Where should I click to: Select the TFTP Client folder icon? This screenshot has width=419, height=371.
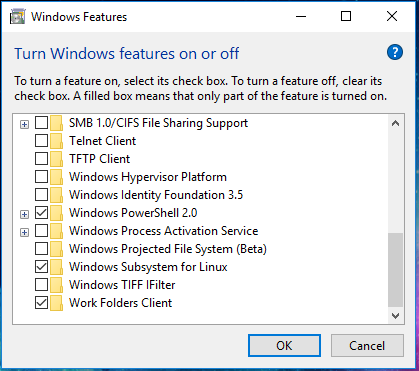(x=57, y=159)
